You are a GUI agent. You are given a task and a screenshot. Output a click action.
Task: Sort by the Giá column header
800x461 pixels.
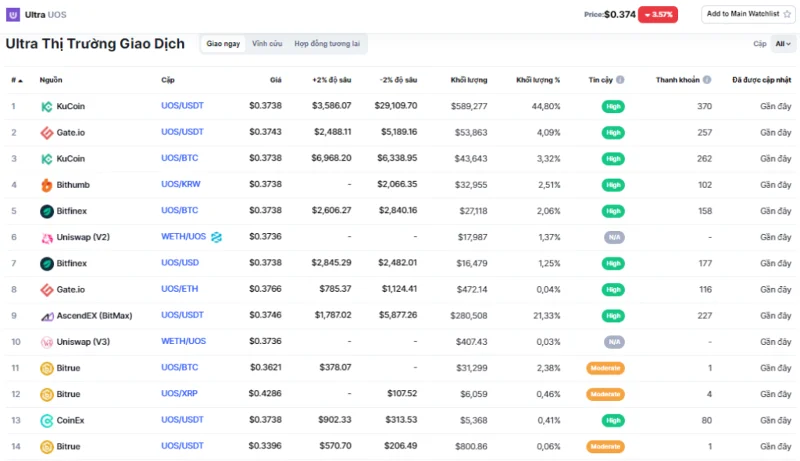coord(276,80)
